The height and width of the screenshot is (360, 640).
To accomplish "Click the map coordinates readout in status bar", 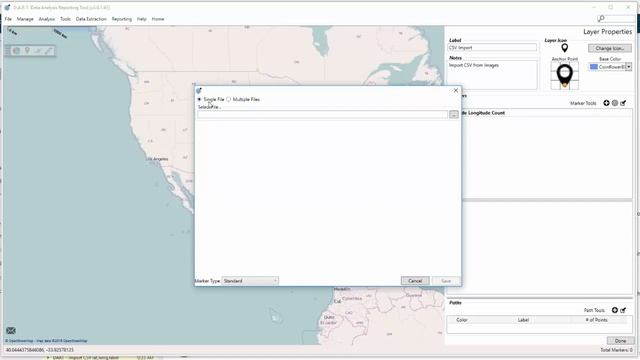I will coord(40,350).
